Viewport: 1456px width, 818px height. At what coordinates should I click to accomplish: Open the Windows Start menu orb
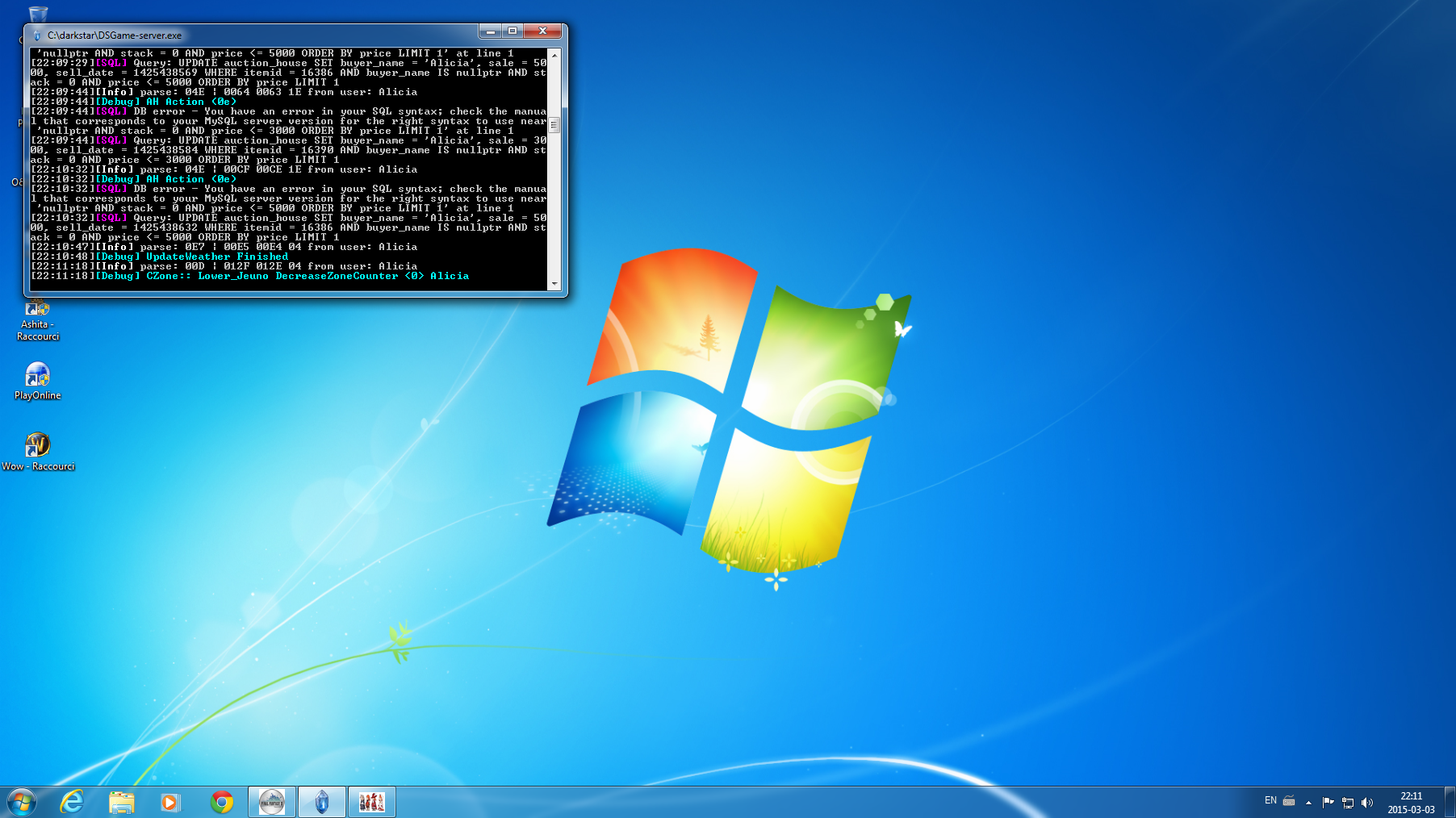click(22, 802)
